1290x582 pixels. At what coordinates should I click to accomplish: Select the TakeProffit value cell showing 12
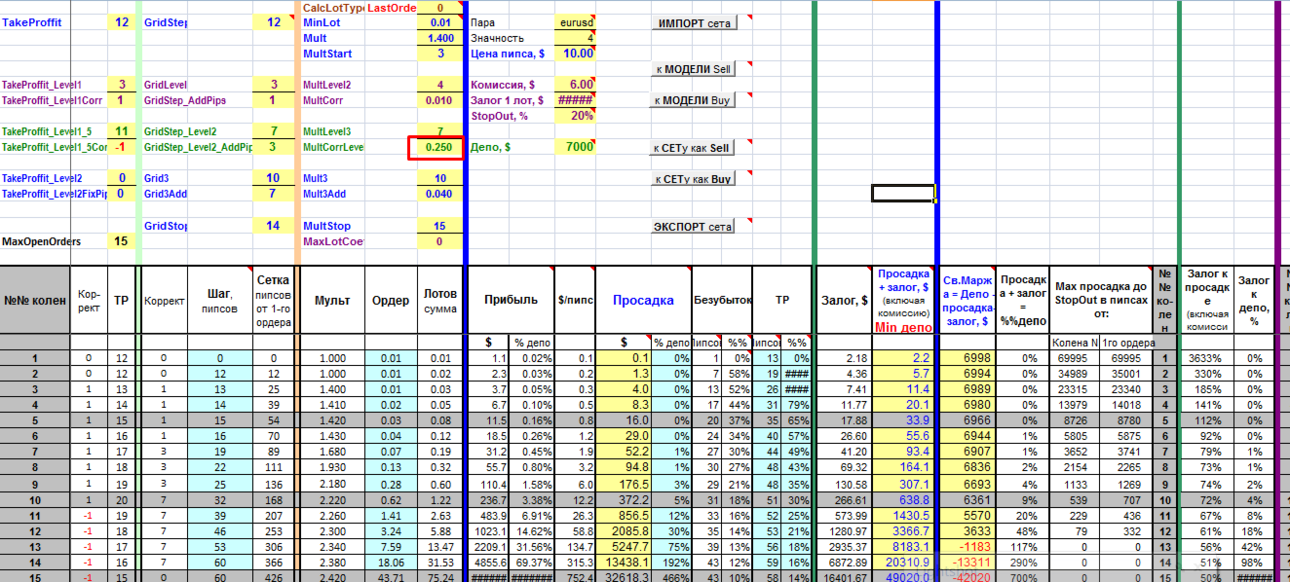click(x=120, y=22)
